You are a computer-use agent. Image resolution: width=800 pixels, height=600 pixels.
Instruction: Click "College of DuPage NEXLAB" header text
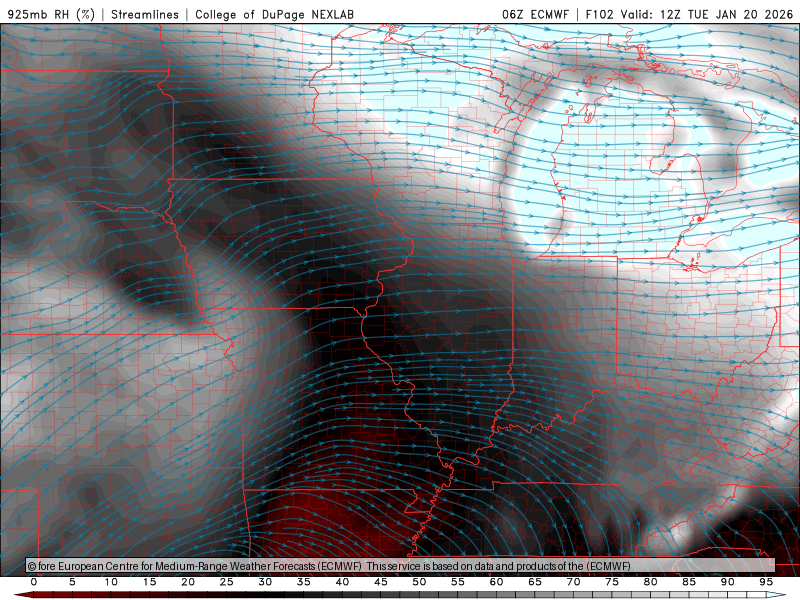coord(274,15)
